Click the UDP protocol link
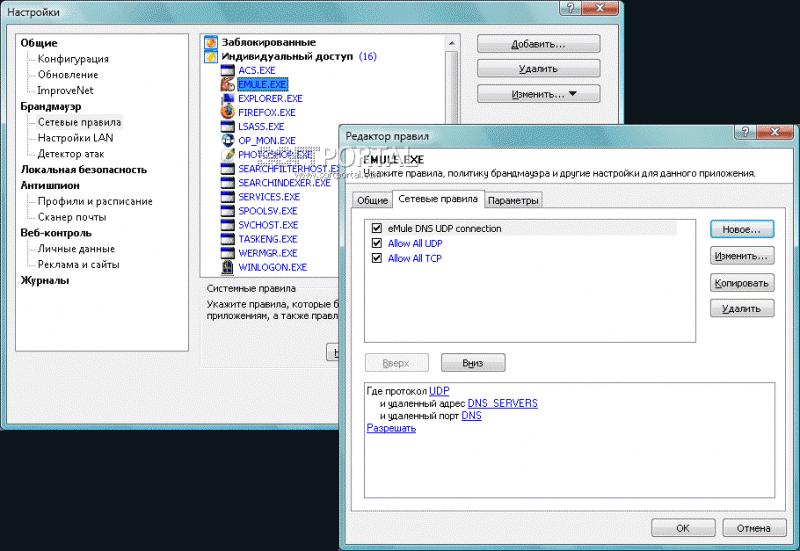Image resolution: width=800 pixels, height=551 pixels. pyautogui.click(x=439, y=391)
